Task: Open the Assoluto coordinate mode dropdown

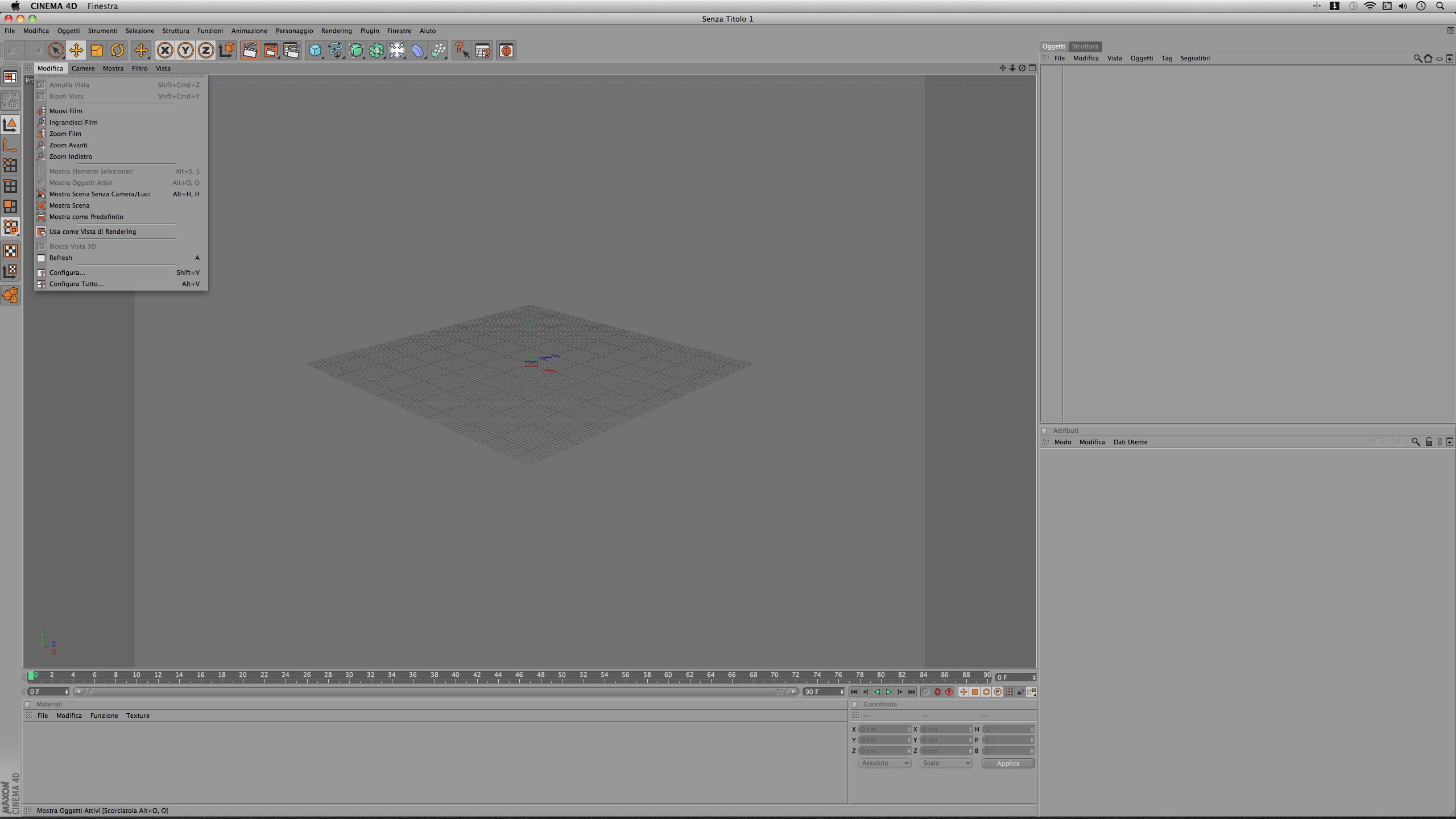Action: [x=884, y=763]
